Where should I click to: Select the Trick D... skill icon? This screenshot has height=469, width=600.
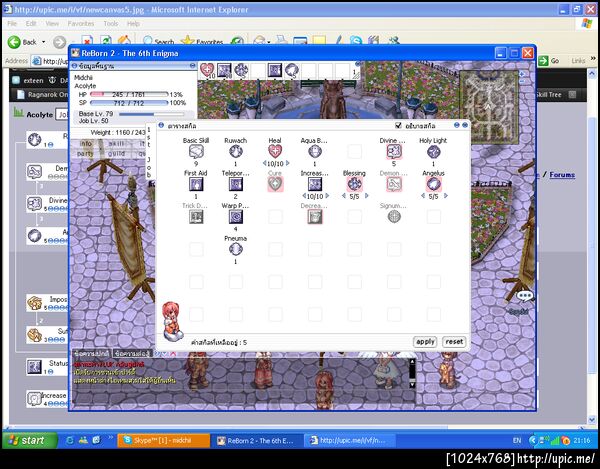[x=196, y=217]
